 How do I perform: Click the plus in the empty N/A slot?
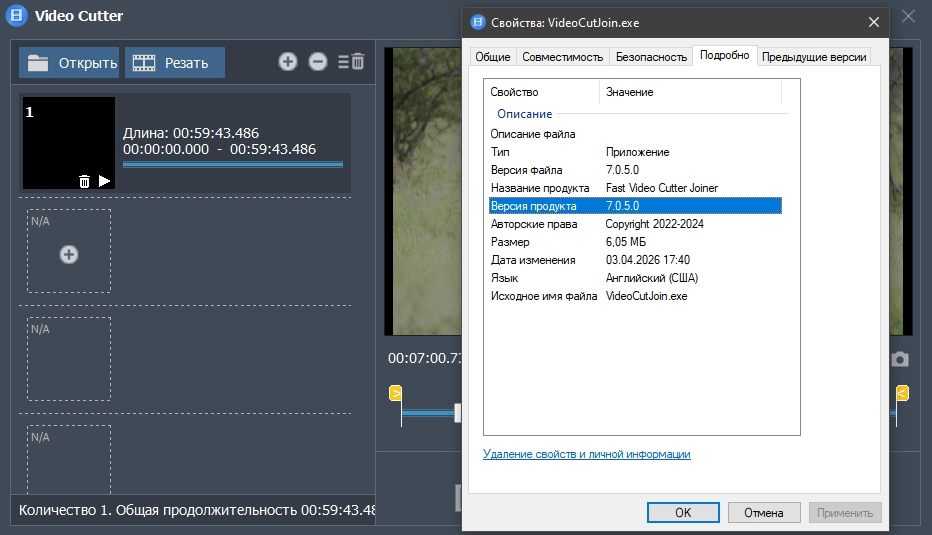[x=69, y=255]
